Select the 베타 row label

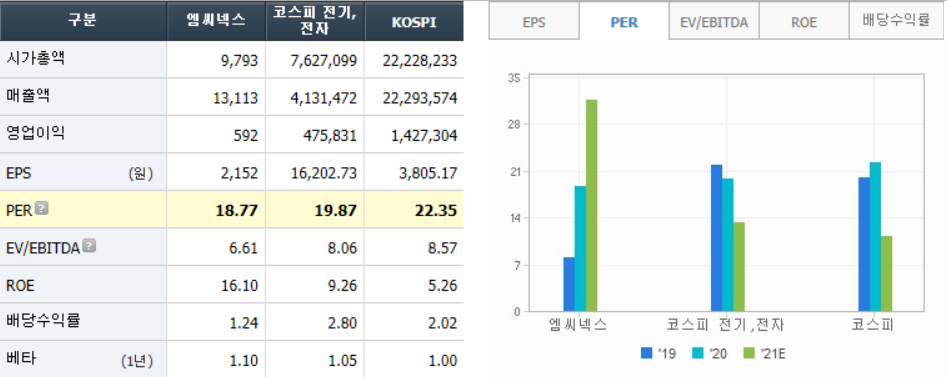coord(21,359)
